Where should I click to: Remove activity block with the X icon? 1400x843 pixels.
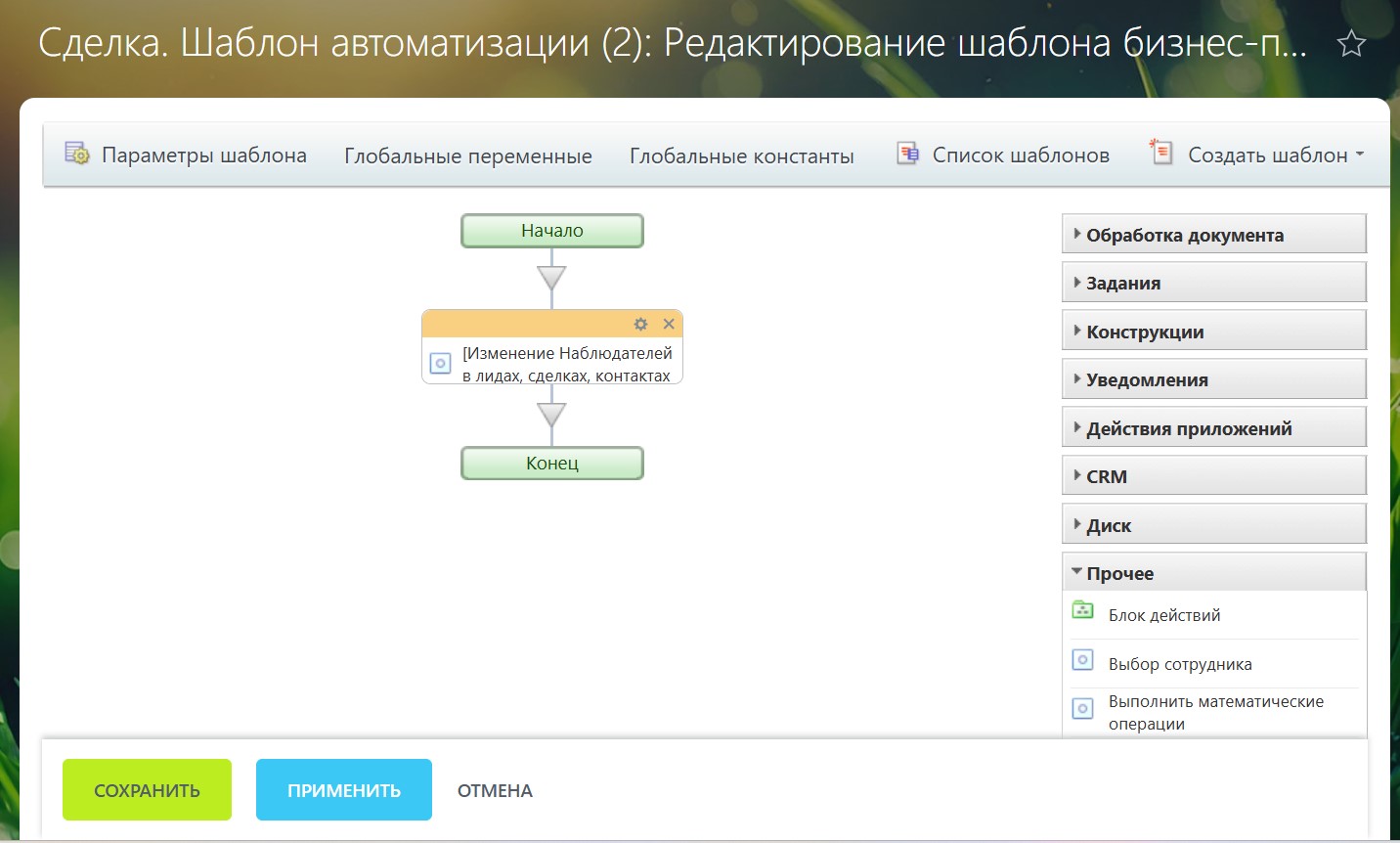(x=669, y=324)
